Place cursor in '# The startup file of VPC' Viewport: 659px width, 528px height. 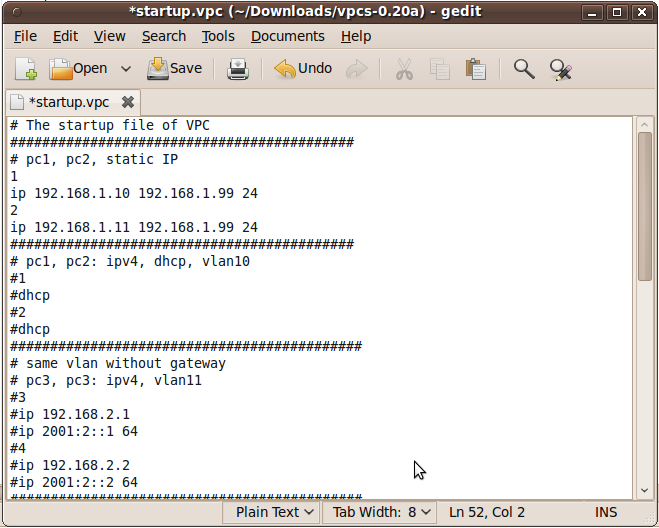(110, 125)
